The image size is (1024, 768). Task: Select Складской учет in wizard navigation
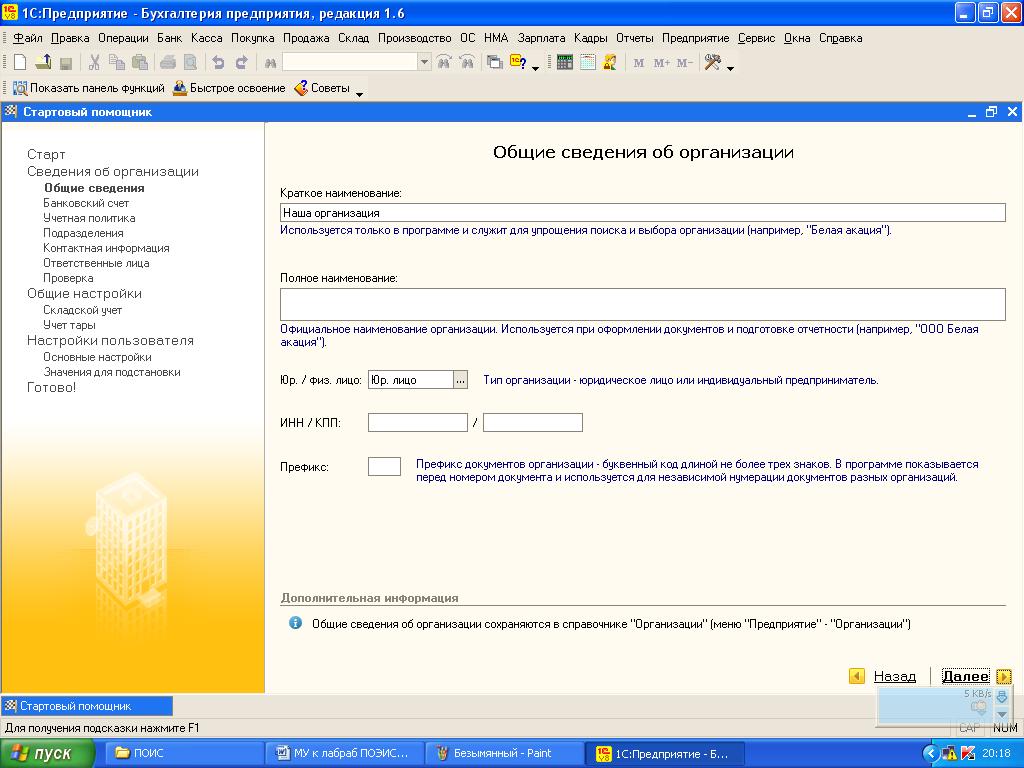82,310
